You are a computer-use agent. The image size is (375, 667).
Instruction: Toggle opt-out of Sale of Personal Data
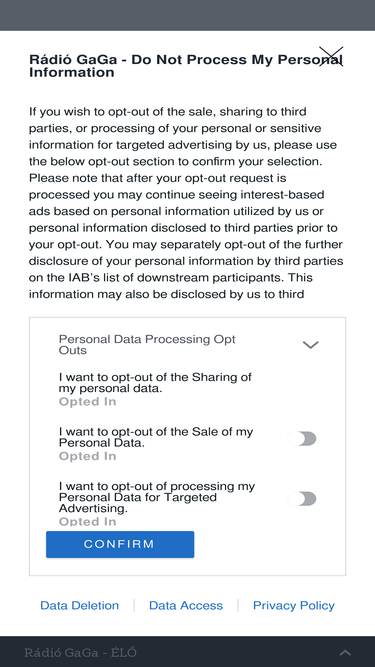pyautogui.click(x=302, y=439)
